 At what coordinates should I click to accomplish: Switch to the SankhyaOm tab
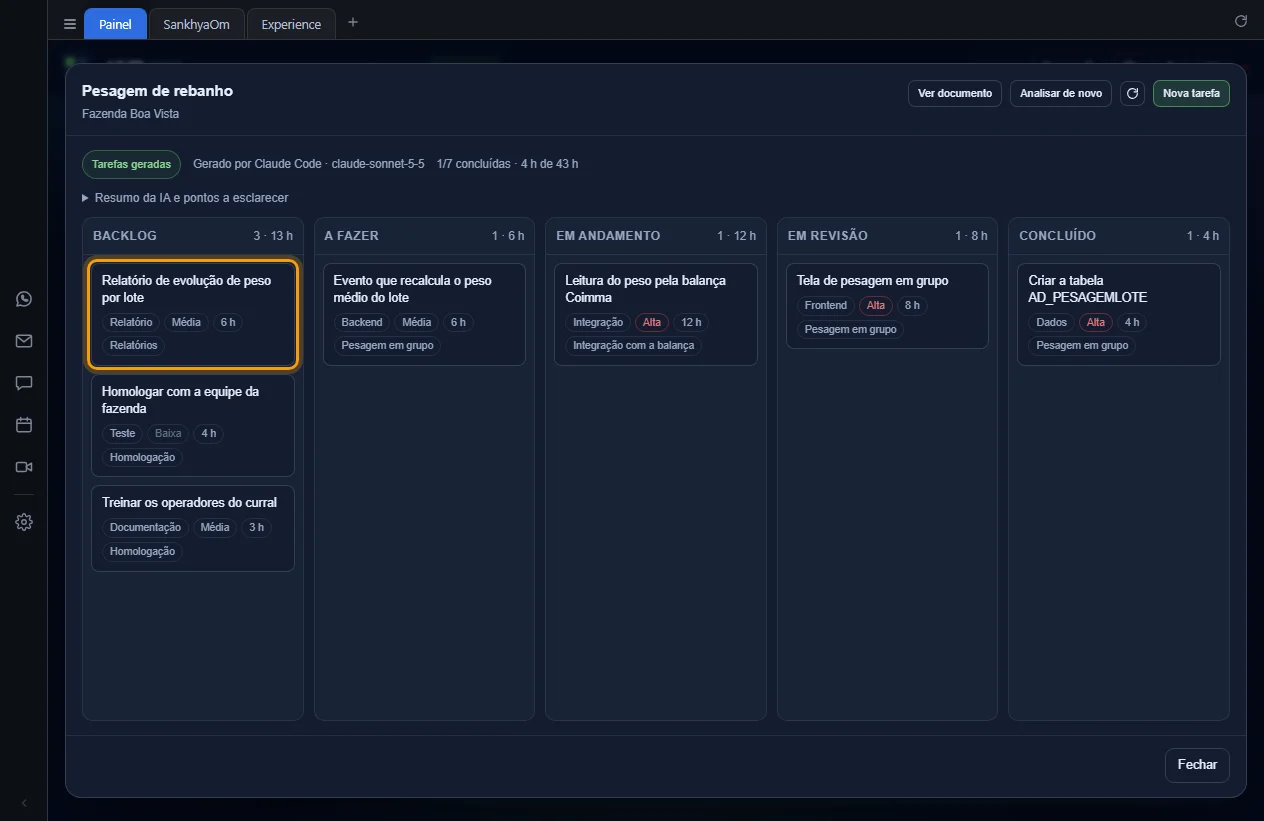coord(196,24)
